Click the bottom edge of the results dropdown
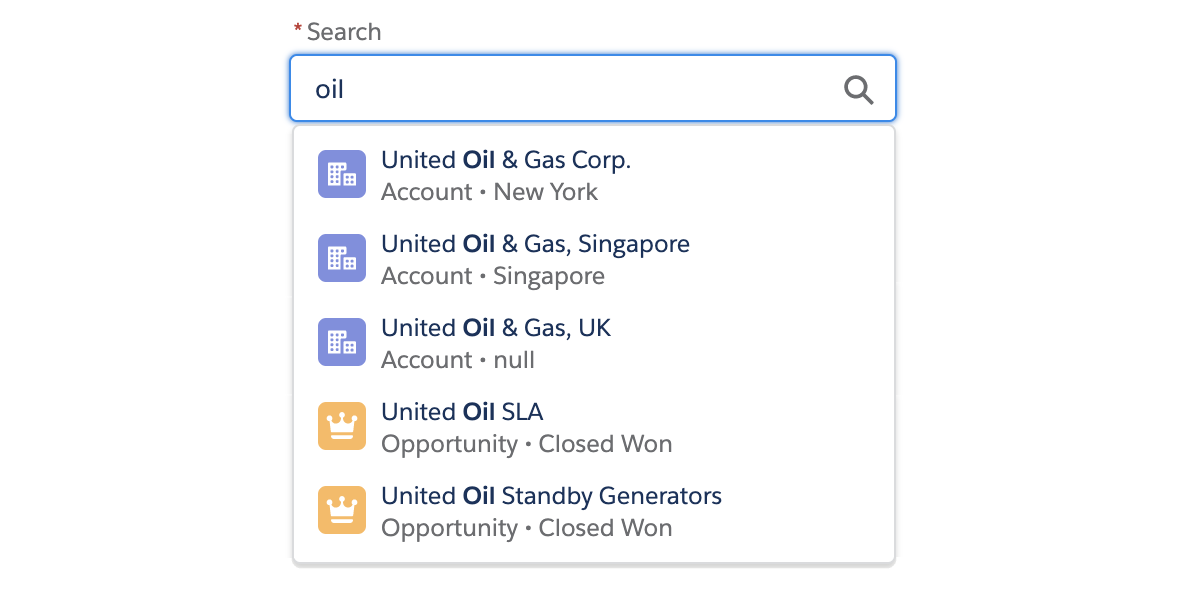The height and width of the screenshot is (598, 1196). [593, 563]
